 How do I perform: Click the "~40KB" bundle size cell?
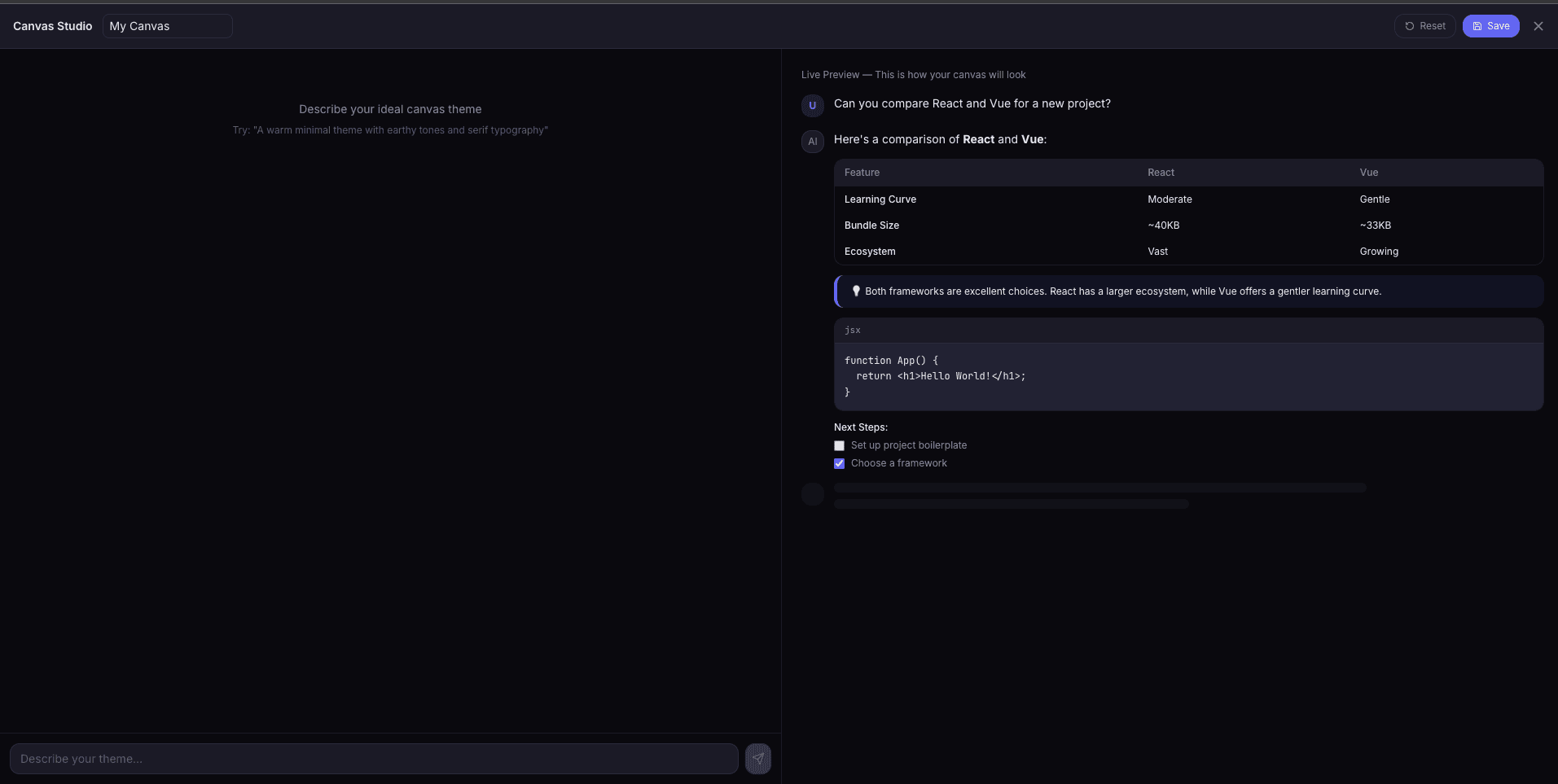coord(1163,226)
